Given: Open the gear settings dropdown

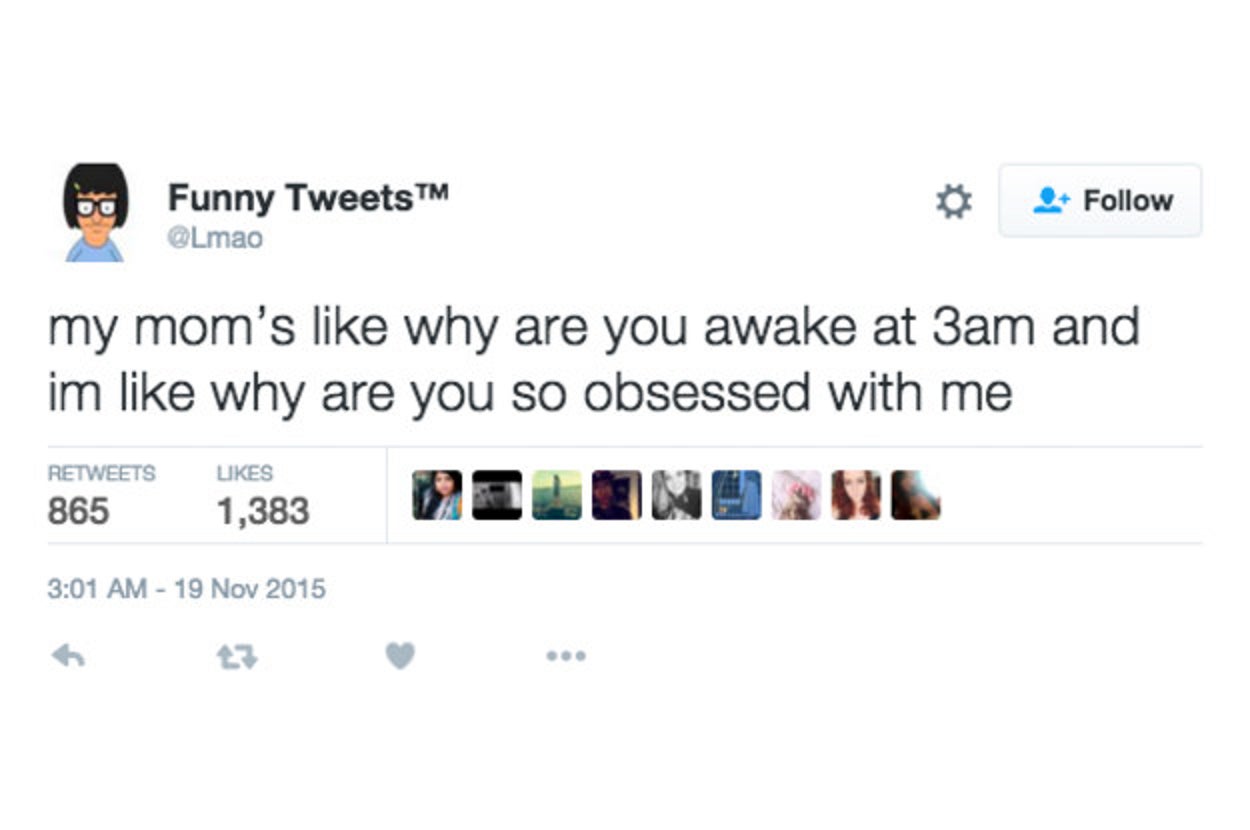Looking at the screenshot, I should [x=953, y=202].
